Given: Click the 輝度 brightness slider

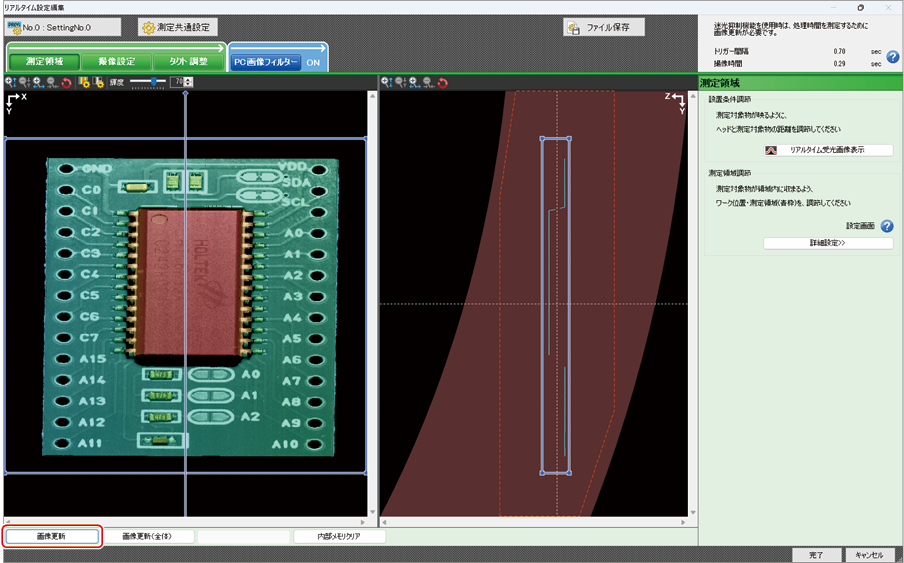Looking at the screenshot, I should (151, 82).
